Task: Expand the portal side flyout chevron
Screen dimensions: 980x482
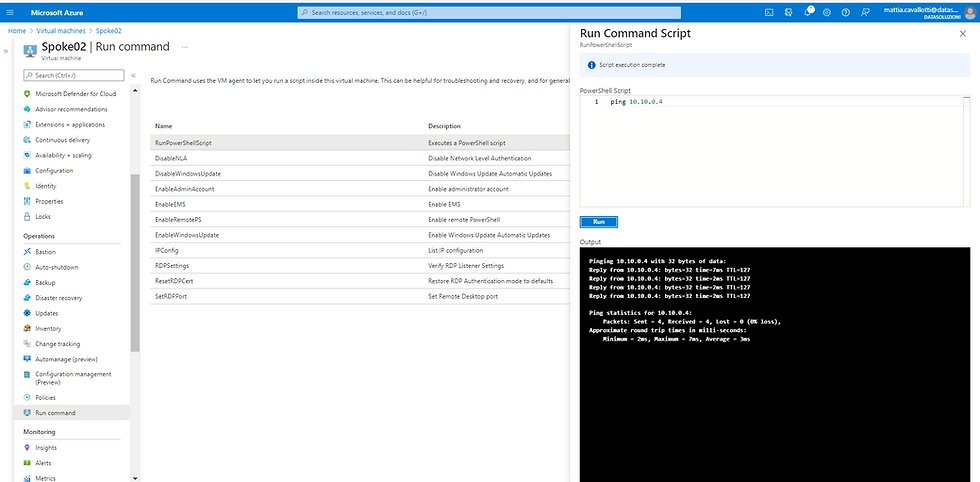Action: 6,51
